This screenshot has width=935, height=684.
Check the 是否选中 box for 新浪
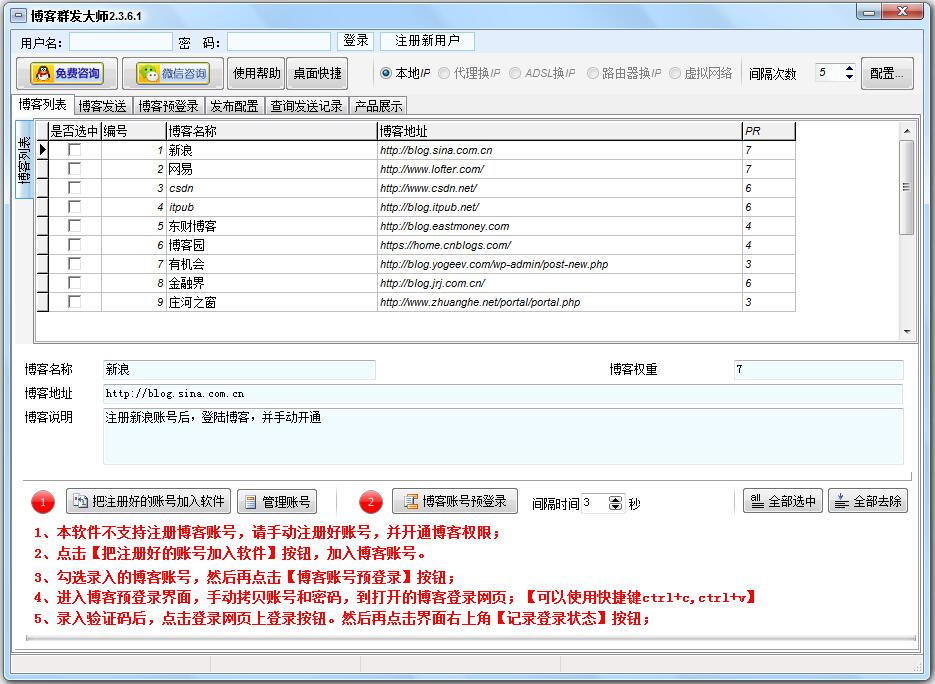tap(75, 150)
